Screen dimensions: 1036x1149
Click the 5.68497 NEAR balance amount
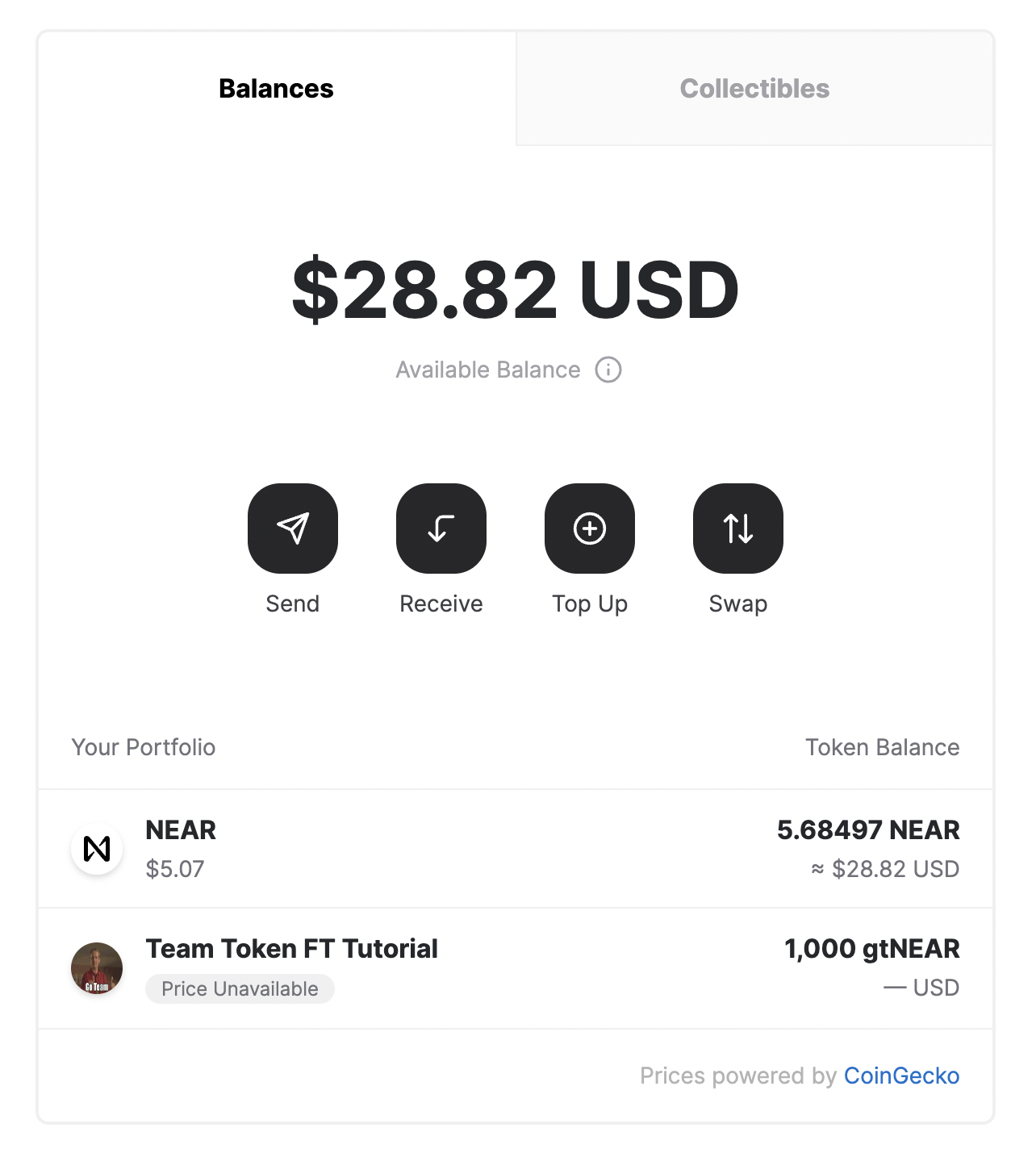[868, 830]
